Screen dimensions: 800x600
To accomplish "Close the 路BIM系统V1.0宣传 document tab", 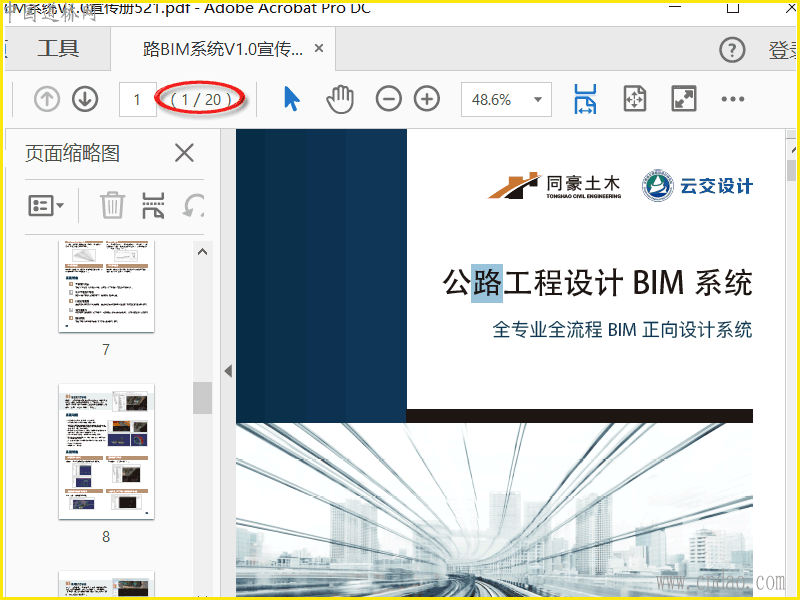I will (x=319, y=48).
